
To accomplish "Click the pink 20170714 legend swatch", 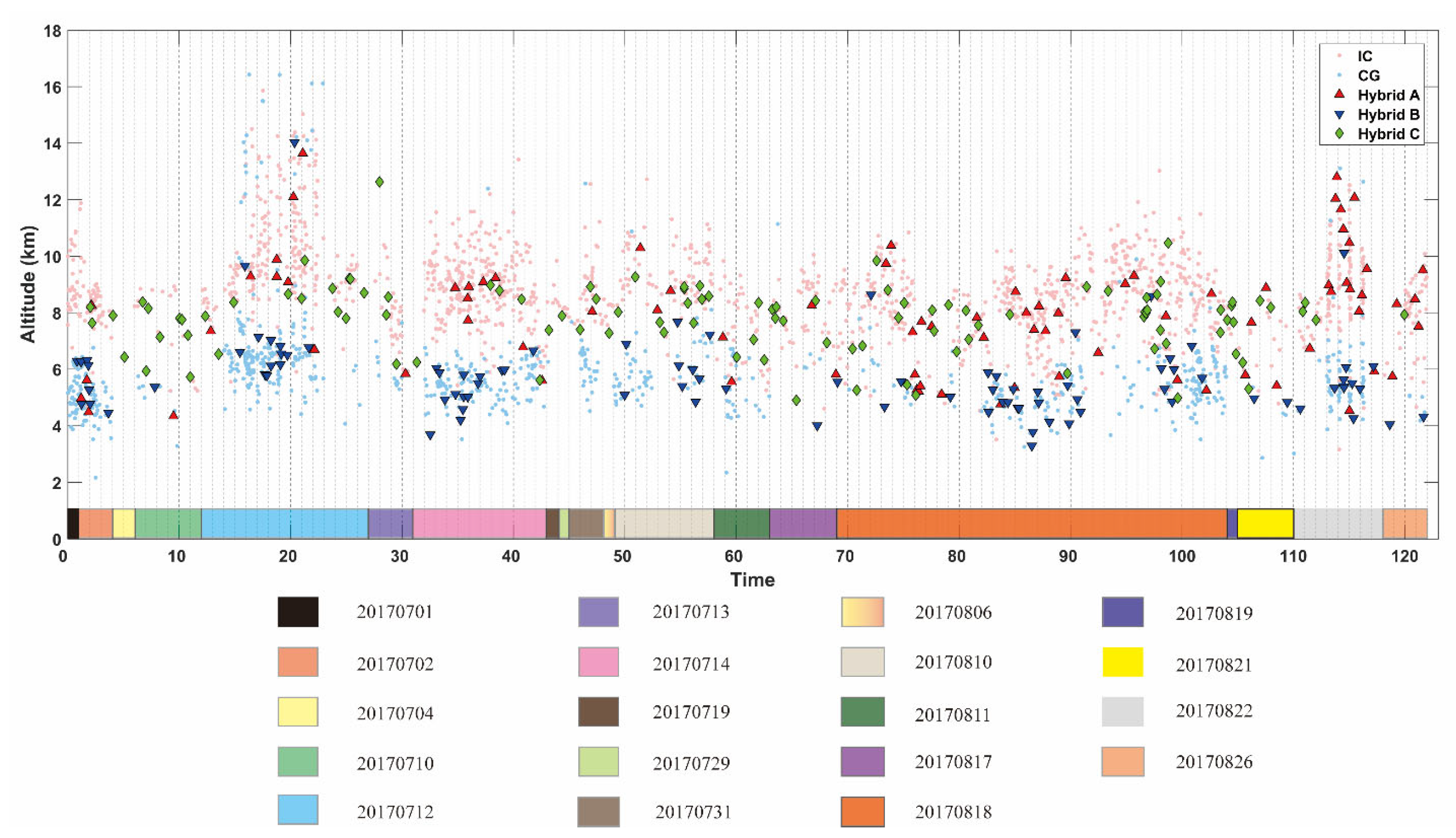I will tap(598, 662).
